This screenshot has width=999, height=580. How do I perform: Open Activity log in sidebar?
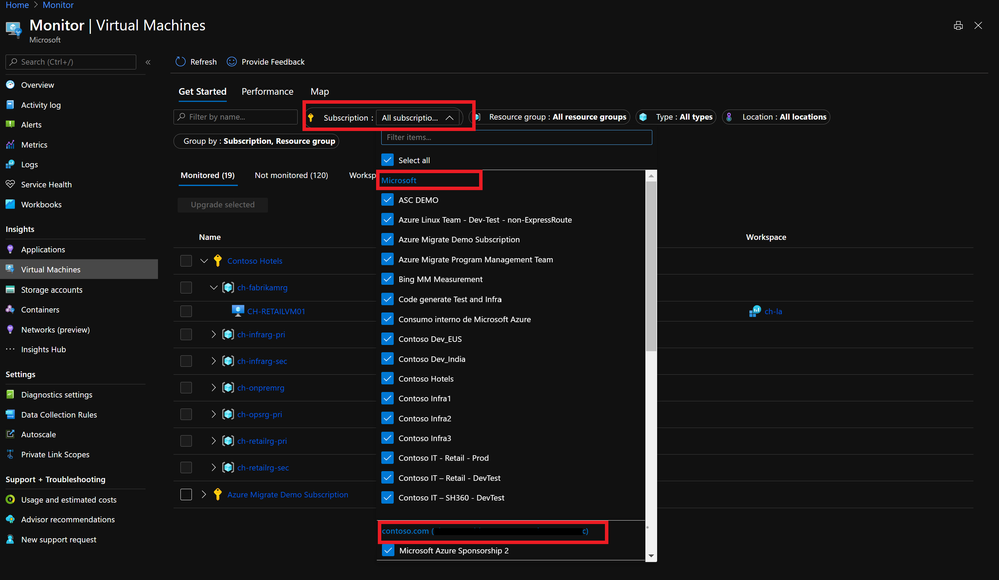[41, 105]
